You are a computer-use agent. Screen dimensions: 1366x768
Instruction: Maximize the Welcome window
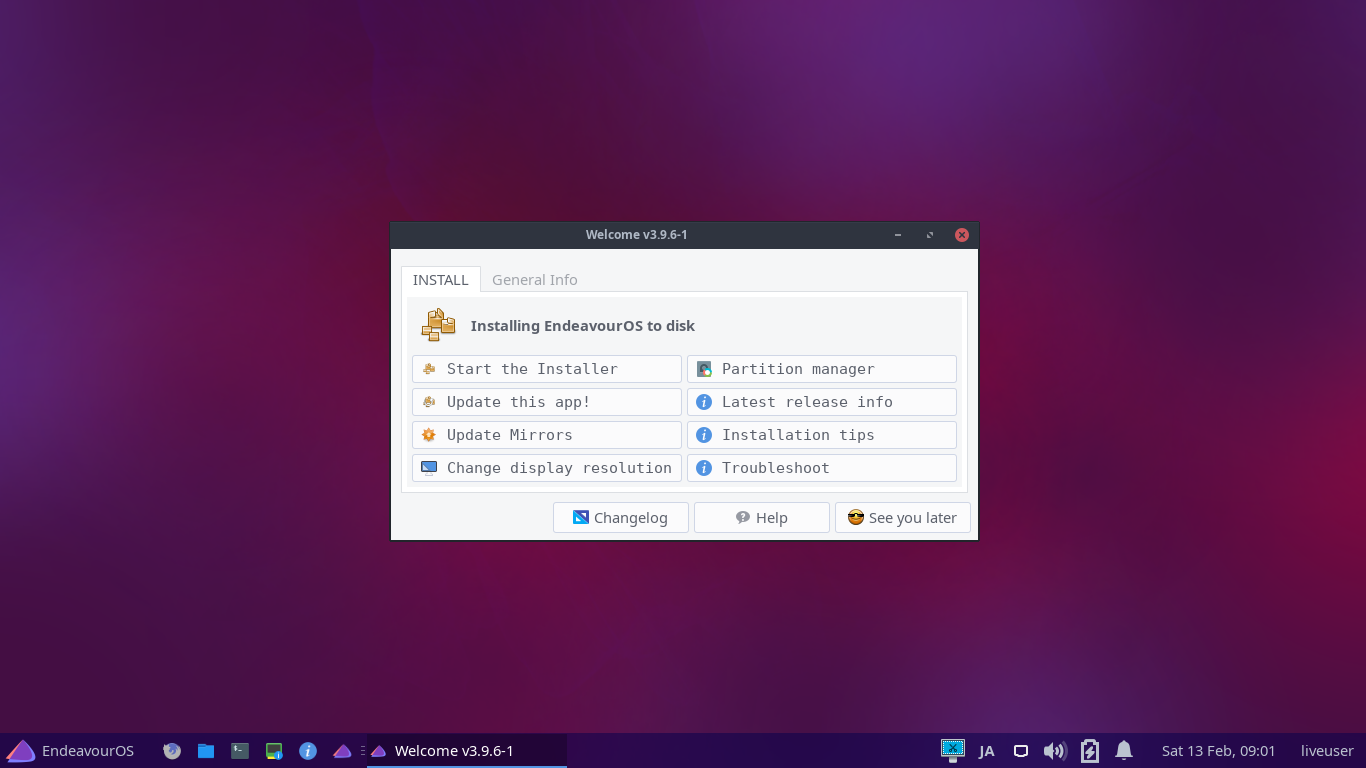pyautogui.click(x=930, y=235)
